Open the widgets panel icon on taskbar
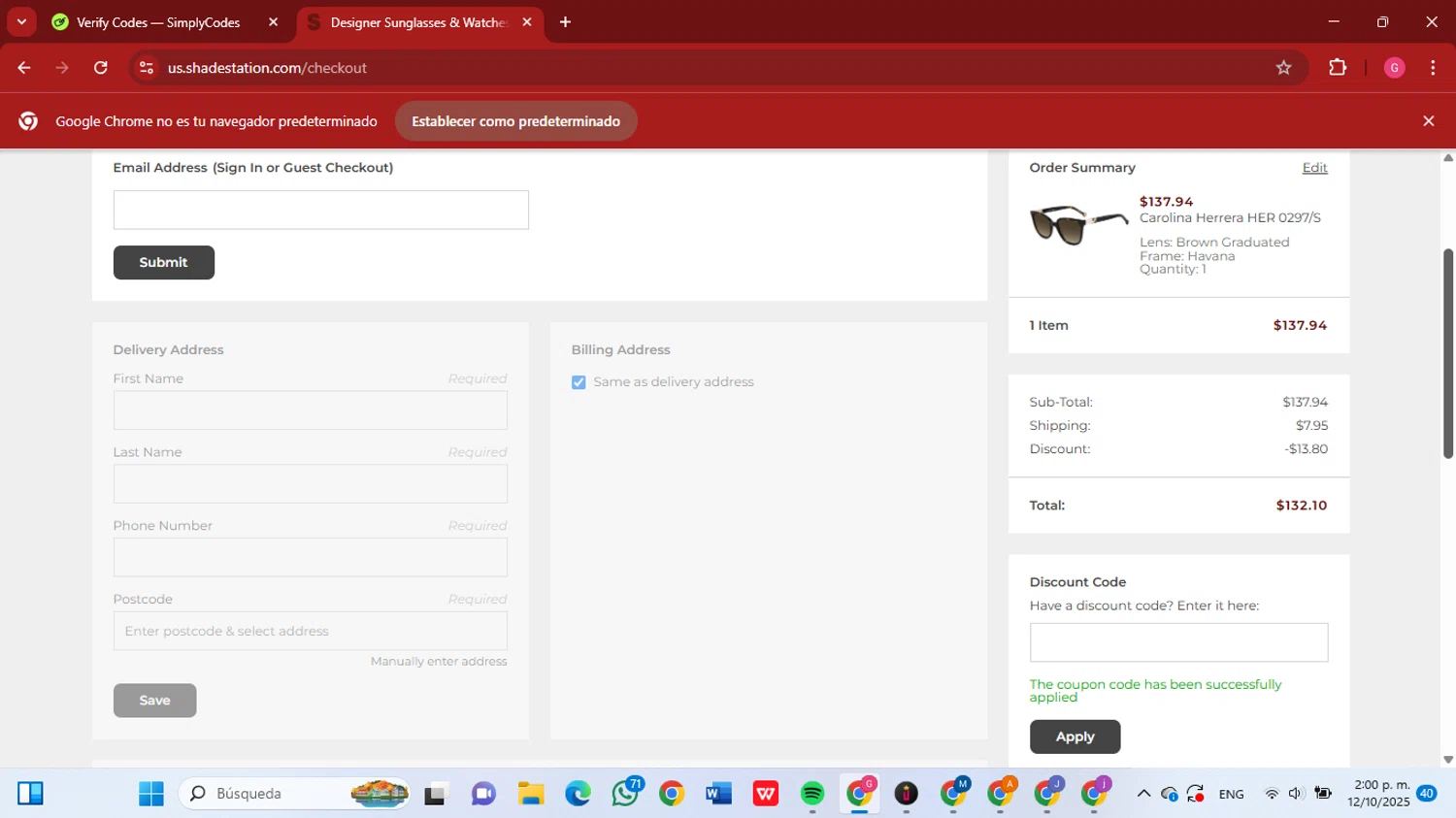Viewport: 1456px width, 818px height. 30,794
